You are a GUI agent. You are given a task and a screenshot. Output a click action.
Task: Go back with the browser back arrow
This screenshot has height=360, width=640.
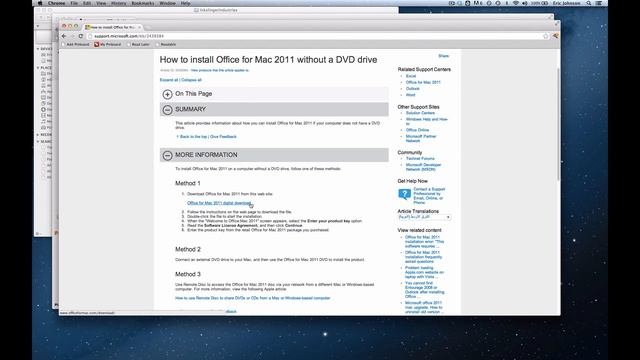click(x=64, y=36)
